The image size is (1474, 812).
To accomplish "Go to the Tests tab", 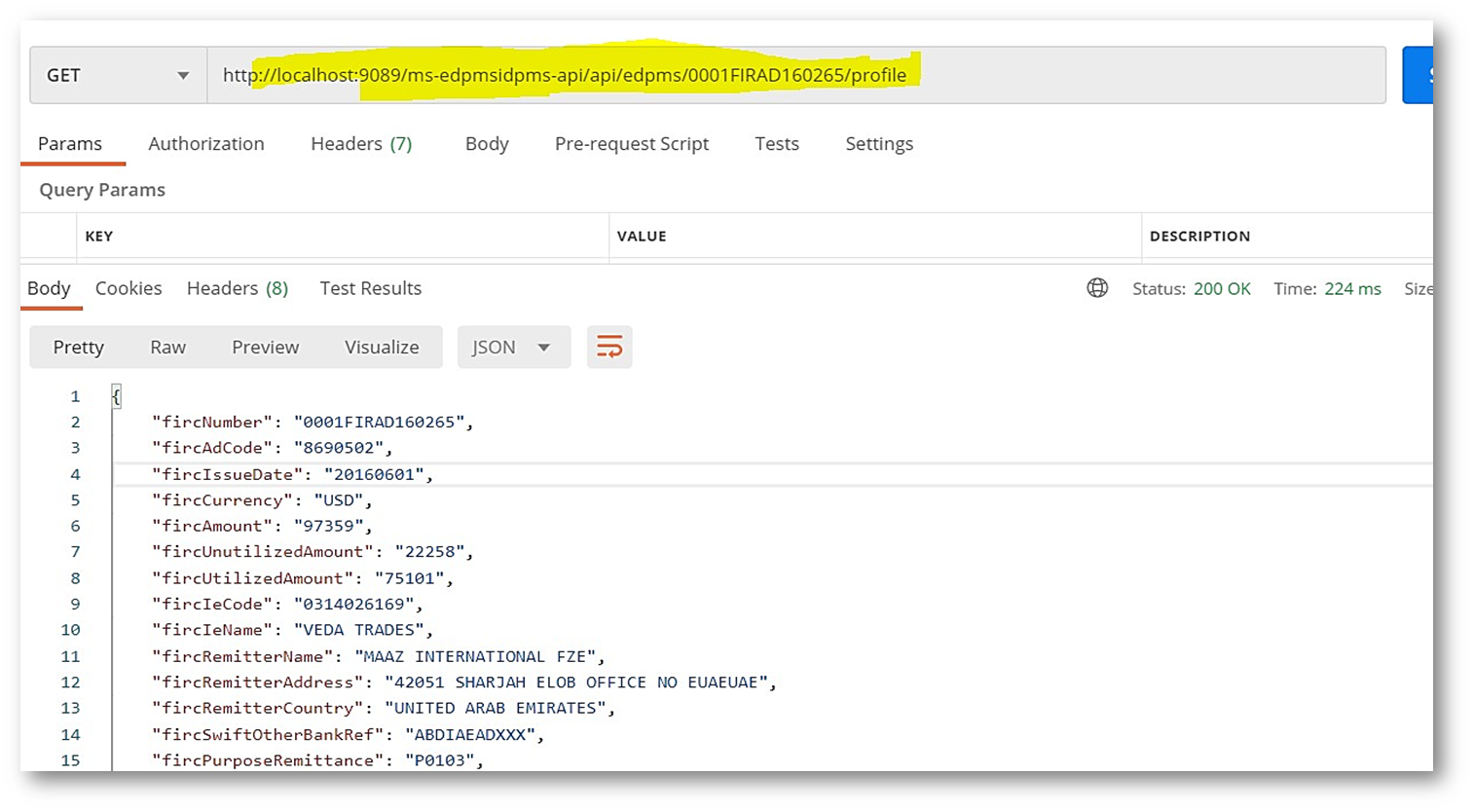I will pyautogui.click(x=777, y=144).
